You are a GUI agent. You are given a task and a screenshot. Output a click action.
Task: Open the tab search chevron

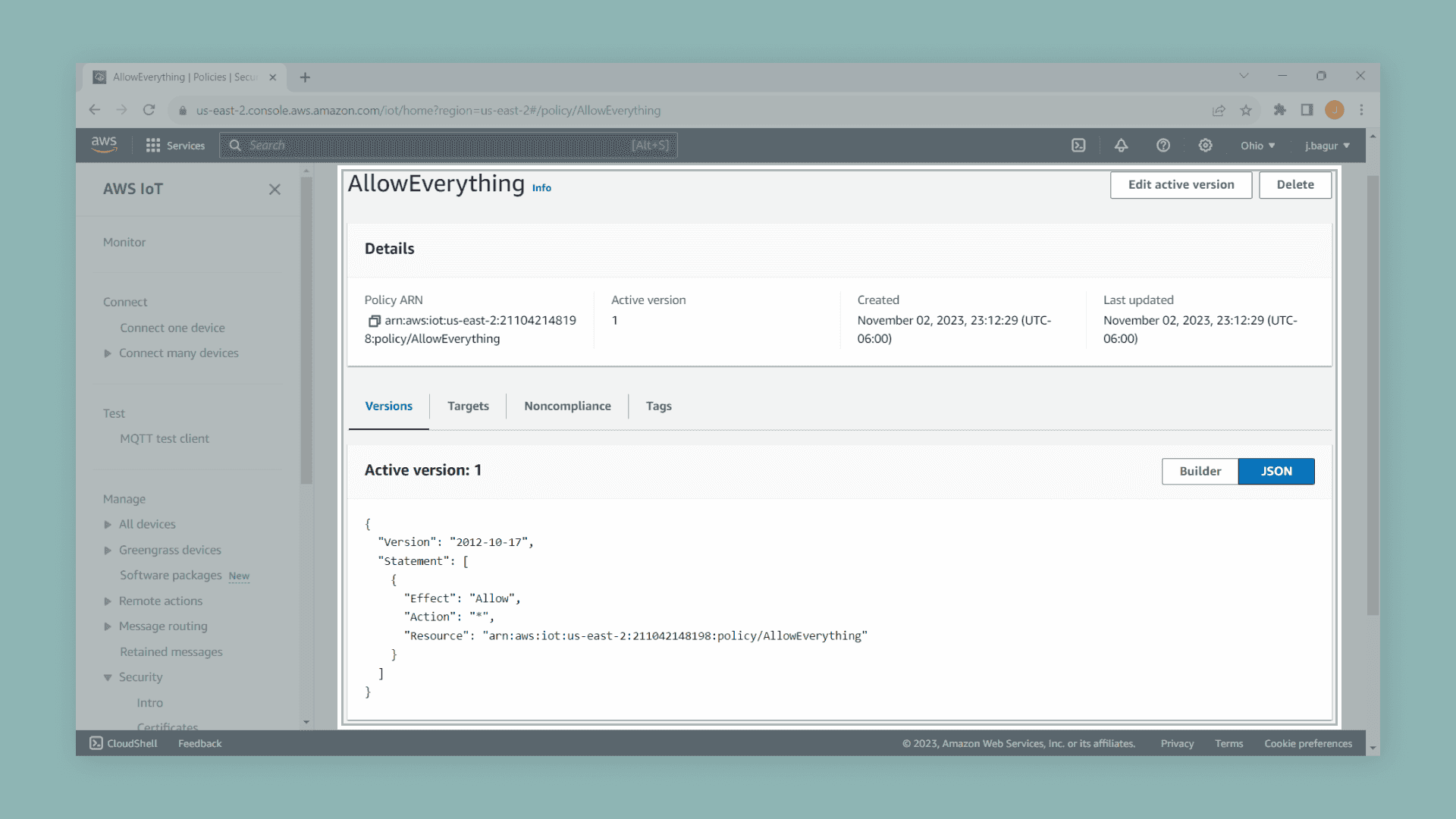1244,76
